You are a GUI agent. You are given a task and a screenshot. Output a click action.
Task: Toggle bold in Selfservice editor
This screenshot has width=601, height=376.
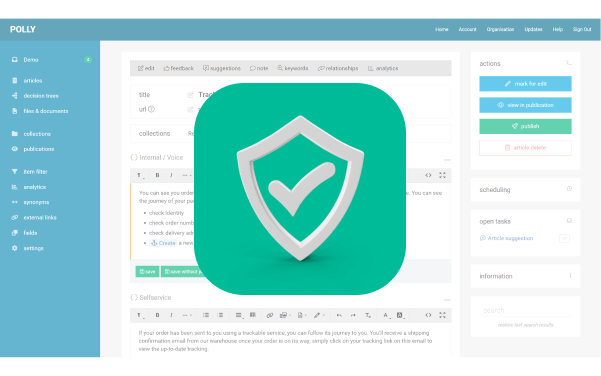pos(157,315)
